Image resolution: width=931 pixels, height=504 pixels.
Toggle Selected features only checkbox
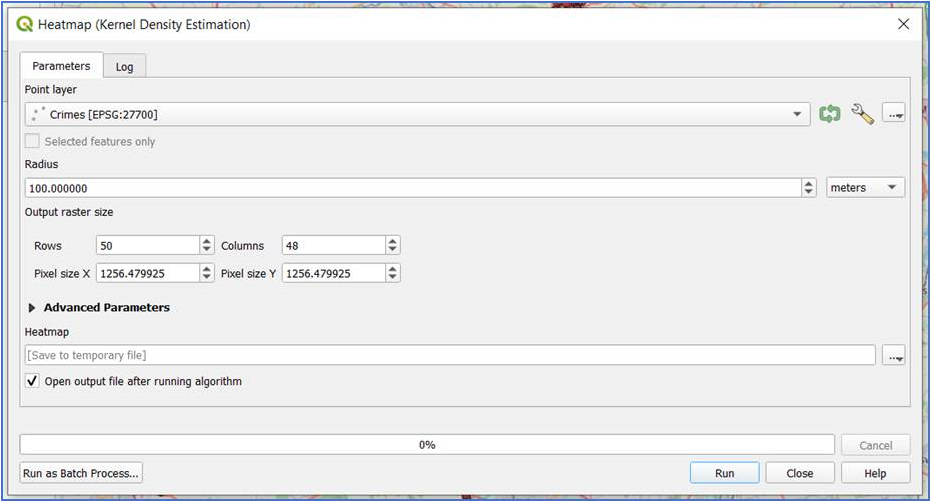[x=32, y=141]
